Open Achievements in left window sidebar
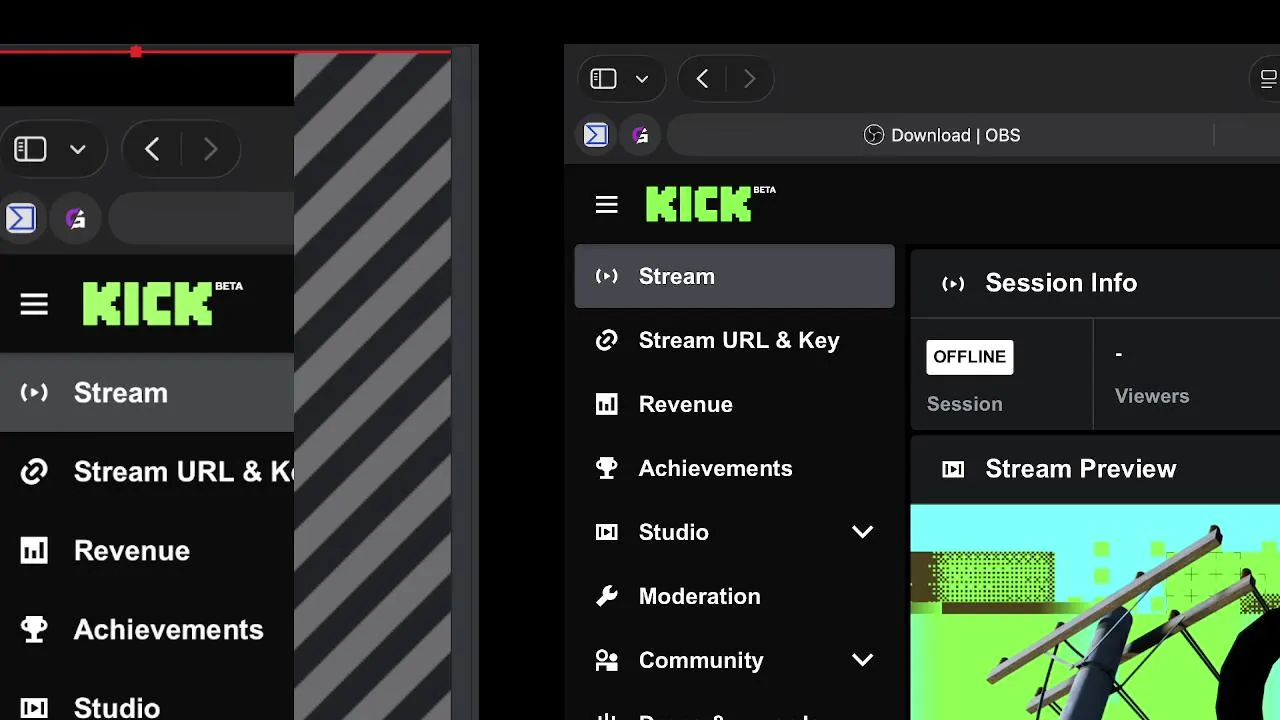Image resolution: width=1280 pixels, height=720 pixels. tap(147, 629)
